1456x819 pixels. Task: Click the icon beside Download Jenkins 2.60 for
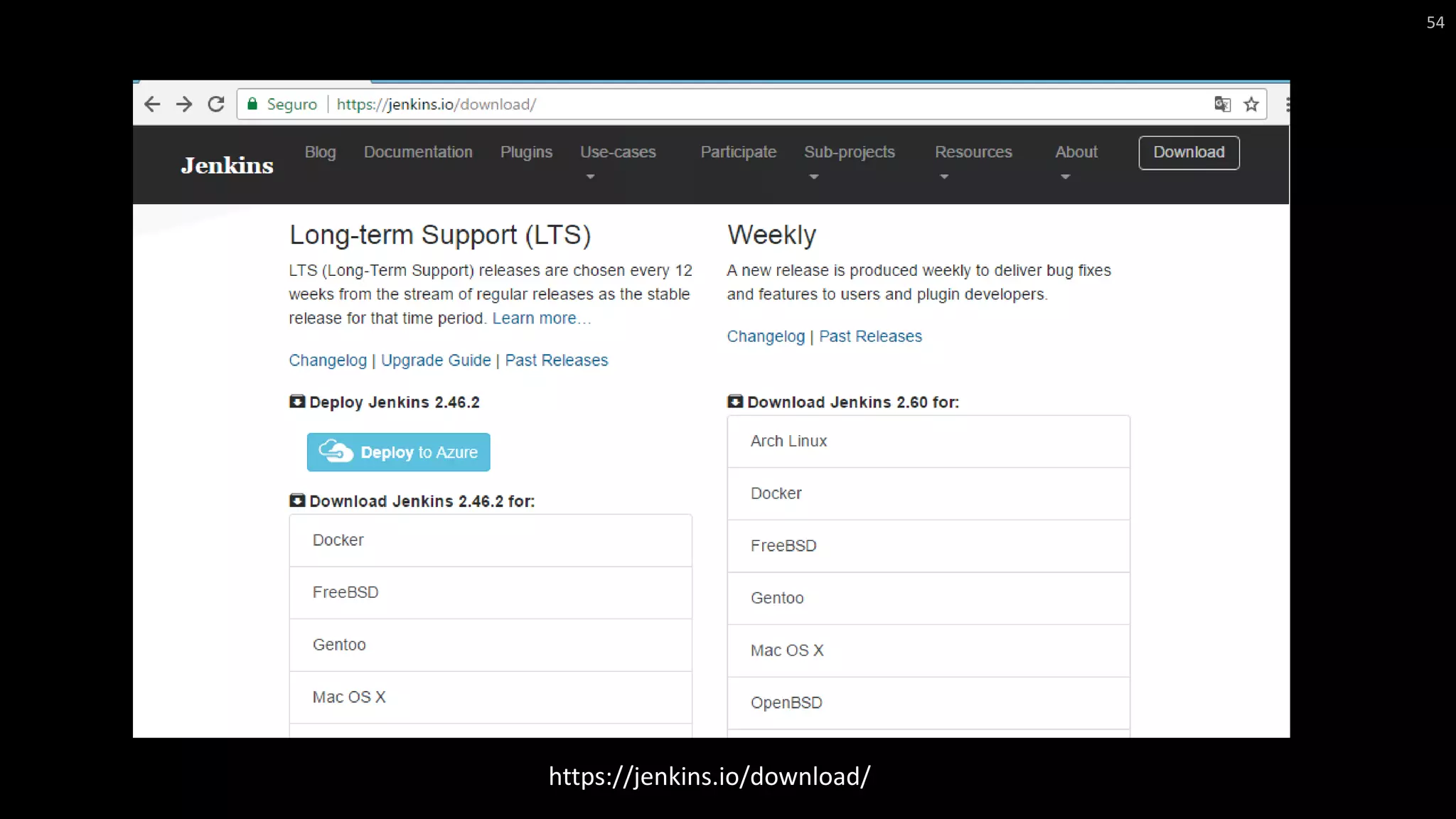coord(735,402)
